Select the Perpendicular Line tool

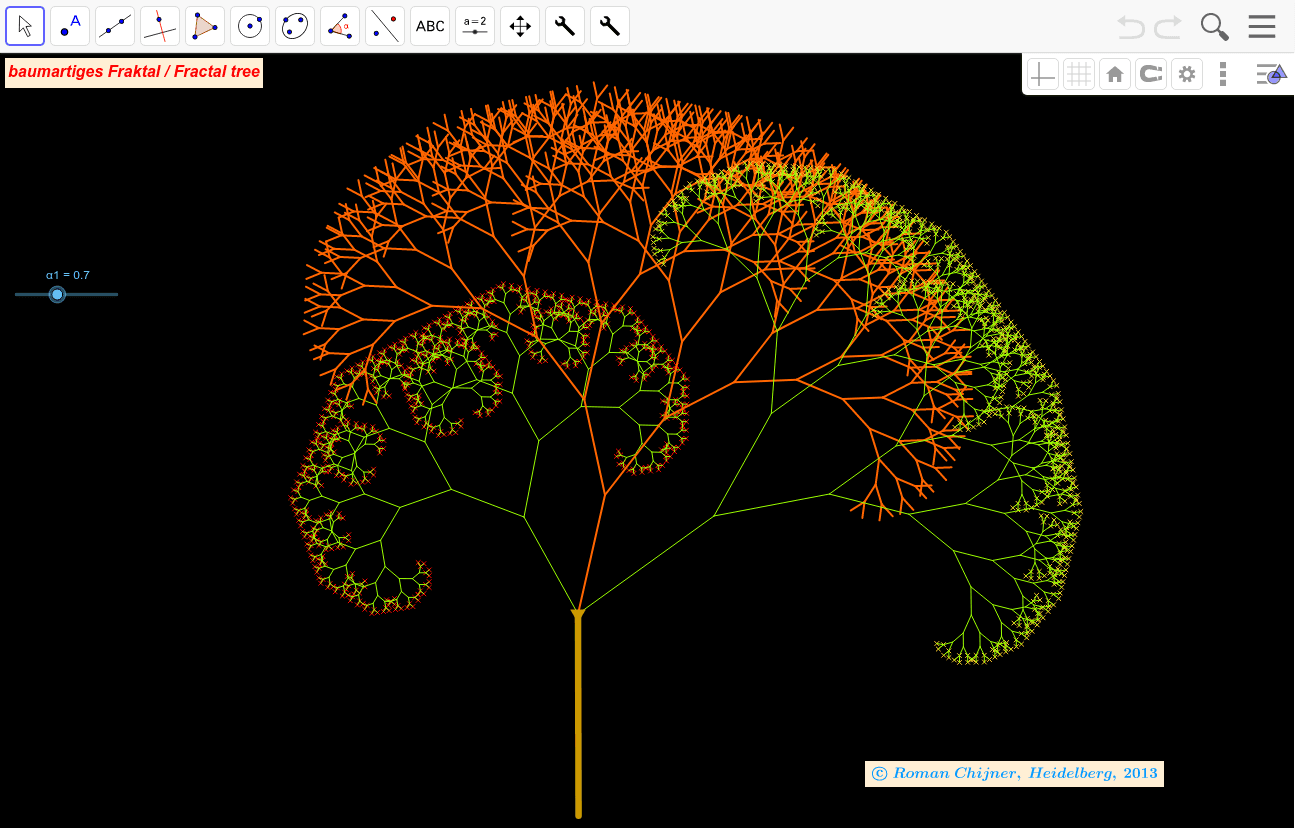tap(160, 26)
